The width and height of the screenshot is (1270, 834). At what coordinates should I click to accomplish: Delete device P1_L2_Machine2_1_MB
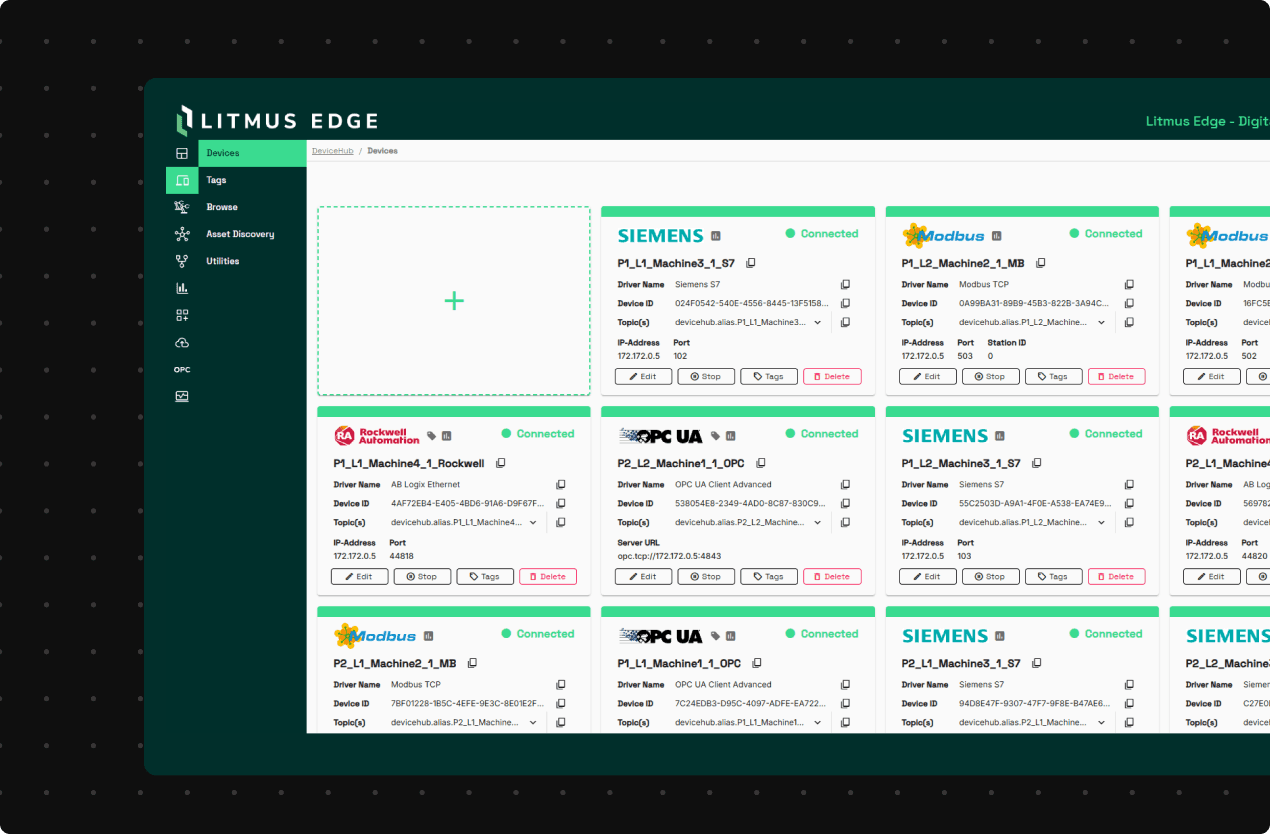click(x=1116, y=377)
